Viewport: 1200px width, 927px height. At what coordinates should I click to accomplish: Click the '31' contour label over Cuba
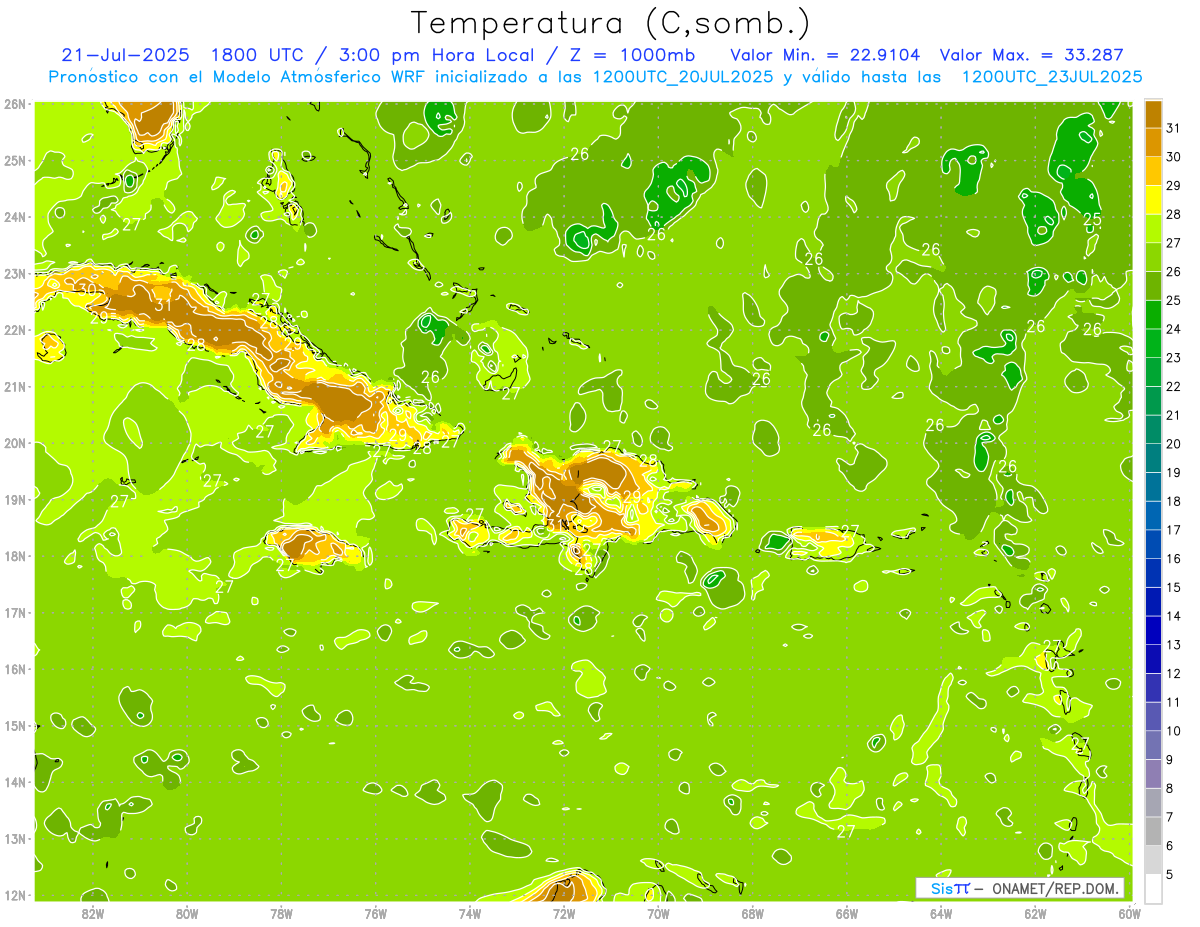(x=164, y=304)
